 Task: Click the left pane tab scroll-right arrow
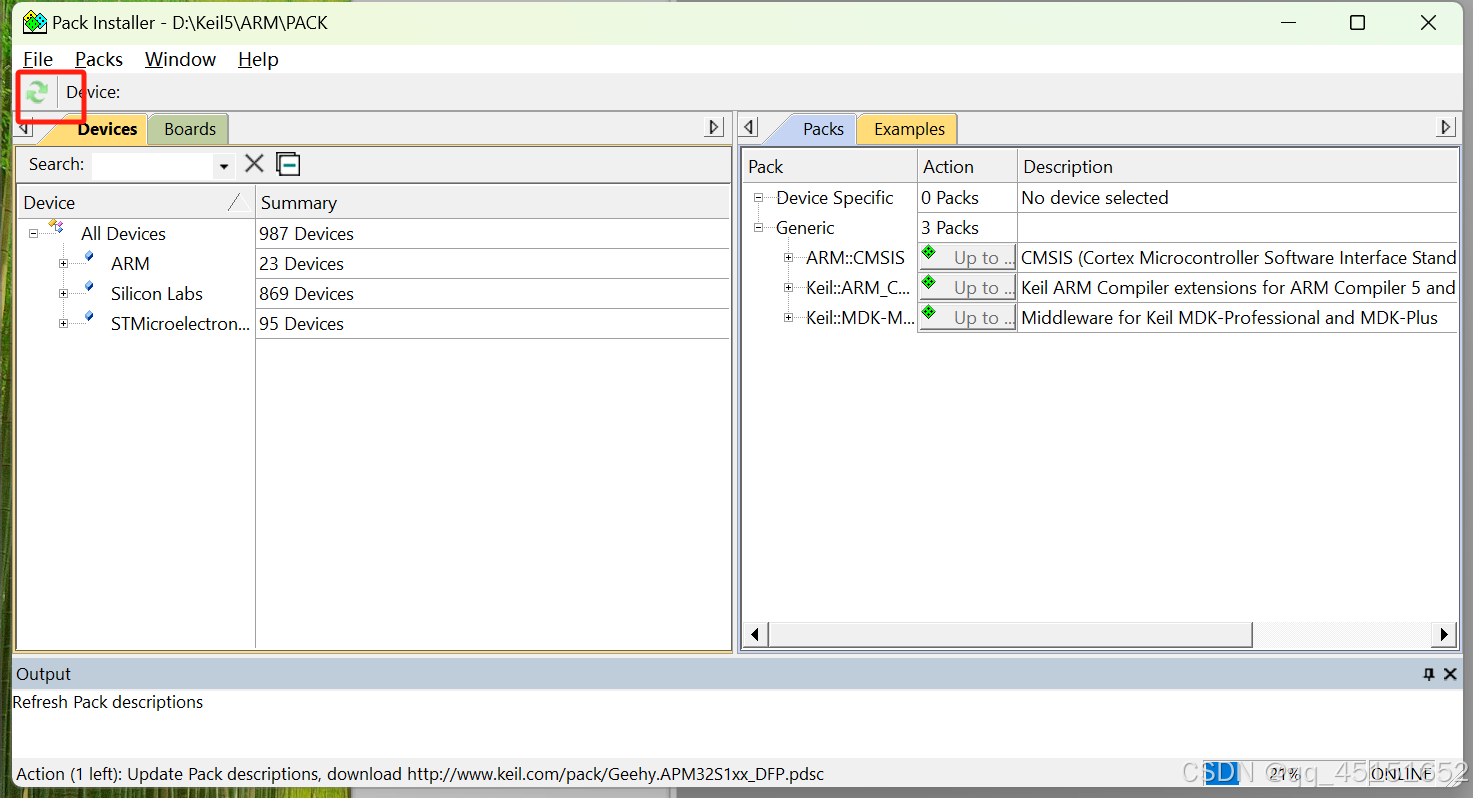714,127
